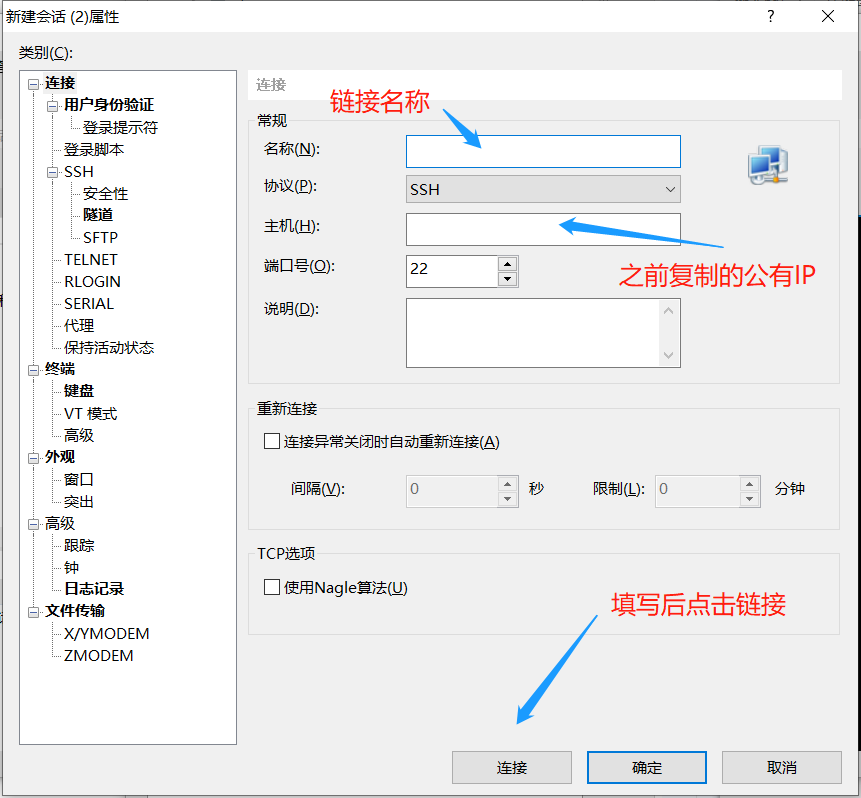861x798 pixels.
Task: Select X/YMODEM under 文件传输
Action: pyautogui.click(x=106, y=633)
